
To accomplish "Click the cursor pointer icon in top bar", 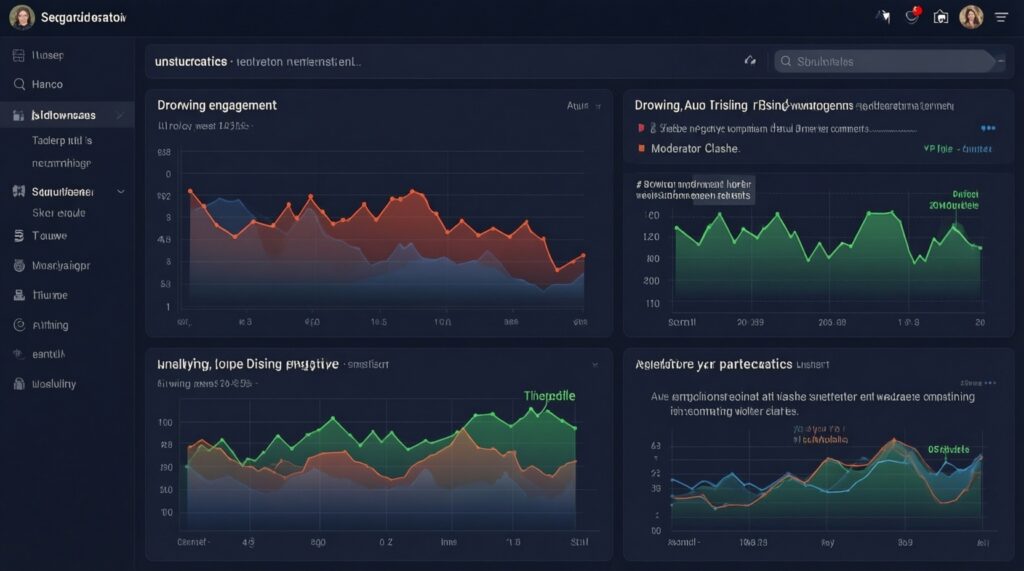I will (x=883, y=17).
